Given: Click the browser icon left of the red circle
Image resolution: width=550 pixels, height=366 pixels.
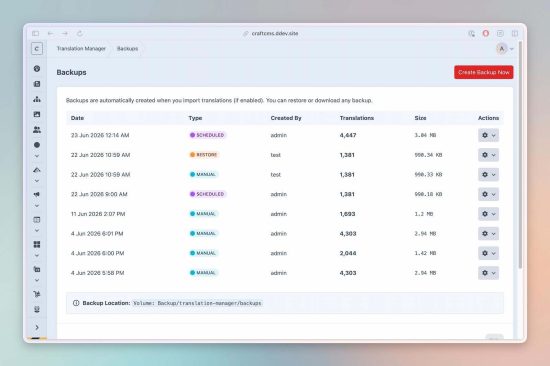Looking at the screenshot, I should (471, 33).
